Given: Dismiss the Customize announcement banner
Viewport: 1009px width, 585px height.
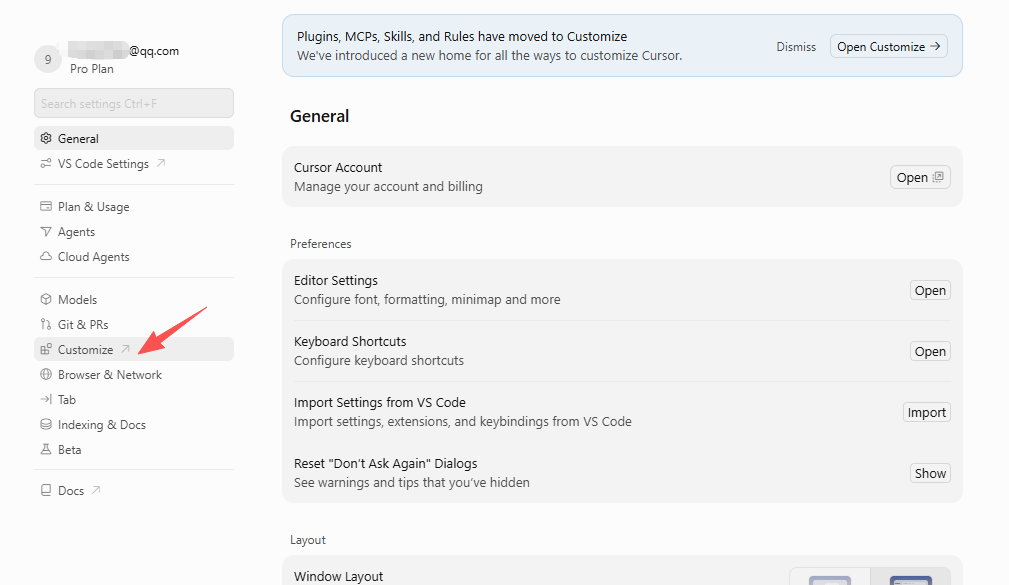Looking at the screenshot, I should [796, 46].
